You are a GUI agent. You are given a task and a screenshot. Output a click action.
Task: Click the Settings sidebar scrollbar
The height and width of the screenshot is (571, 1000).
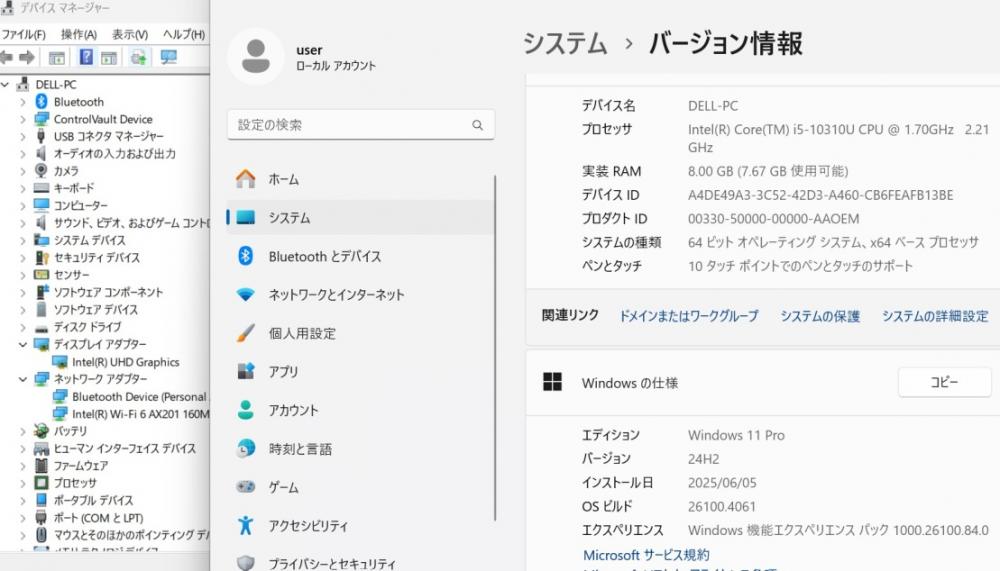tap(495, 348)
